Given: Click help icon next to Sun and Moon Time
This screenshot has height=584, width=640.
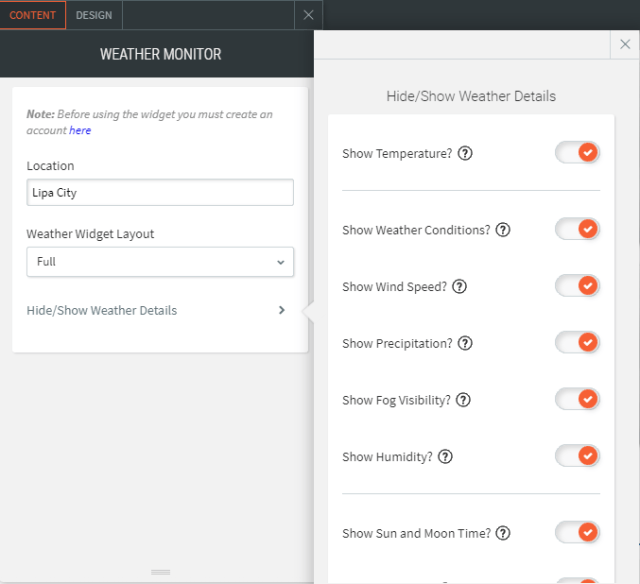Looking at the screenshot, I should 503,534.
